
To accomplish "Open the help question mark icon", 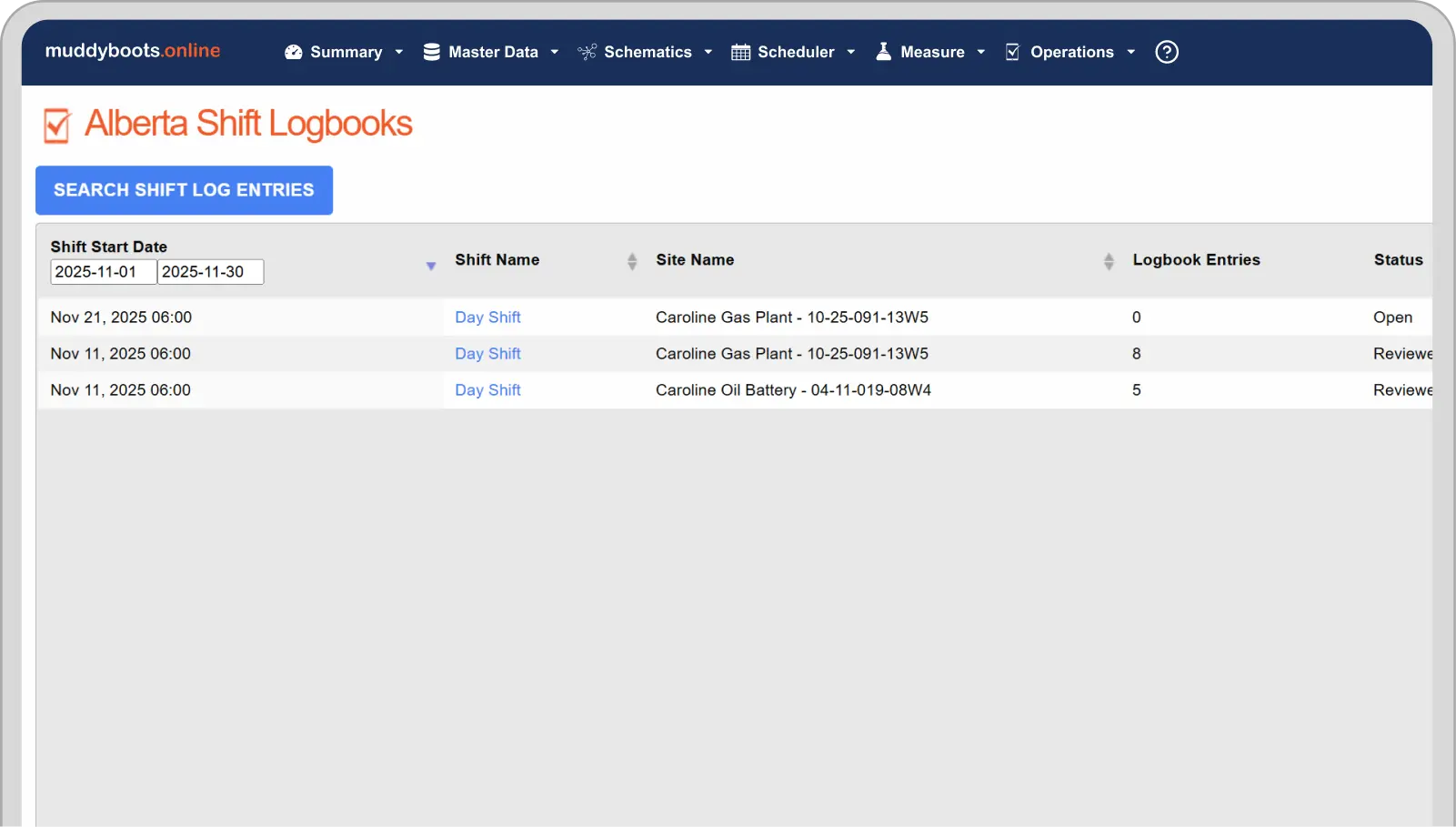I will pos(1166,53).
